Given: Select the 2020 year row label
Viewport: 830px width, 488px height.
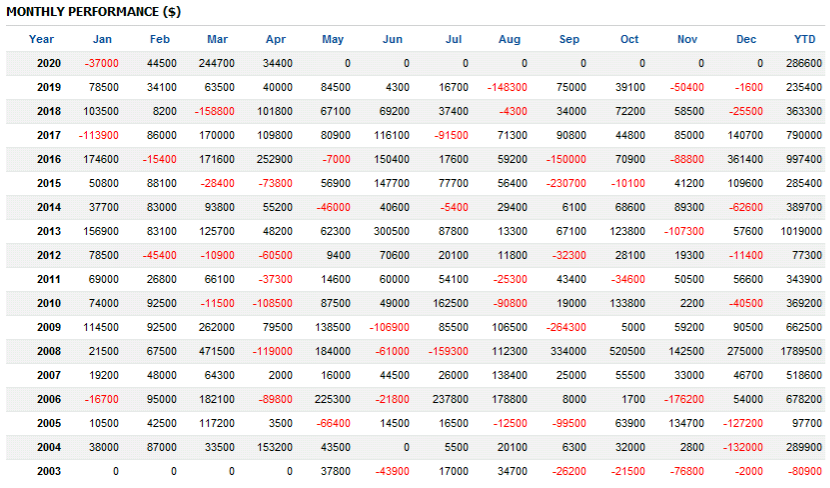Looking at the screenshot, I should (x=49, y=63).
